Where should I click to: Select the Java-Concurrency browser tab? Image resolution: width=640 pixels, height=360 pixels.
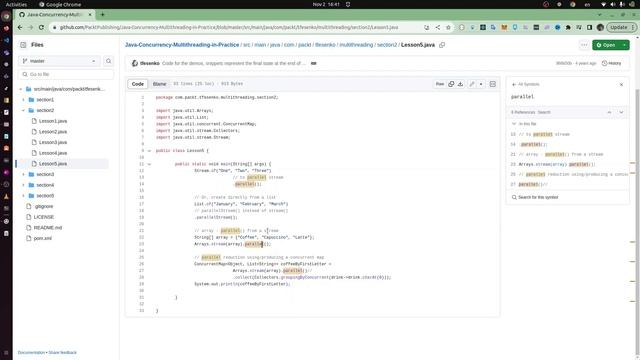click(x=55, y=15)
